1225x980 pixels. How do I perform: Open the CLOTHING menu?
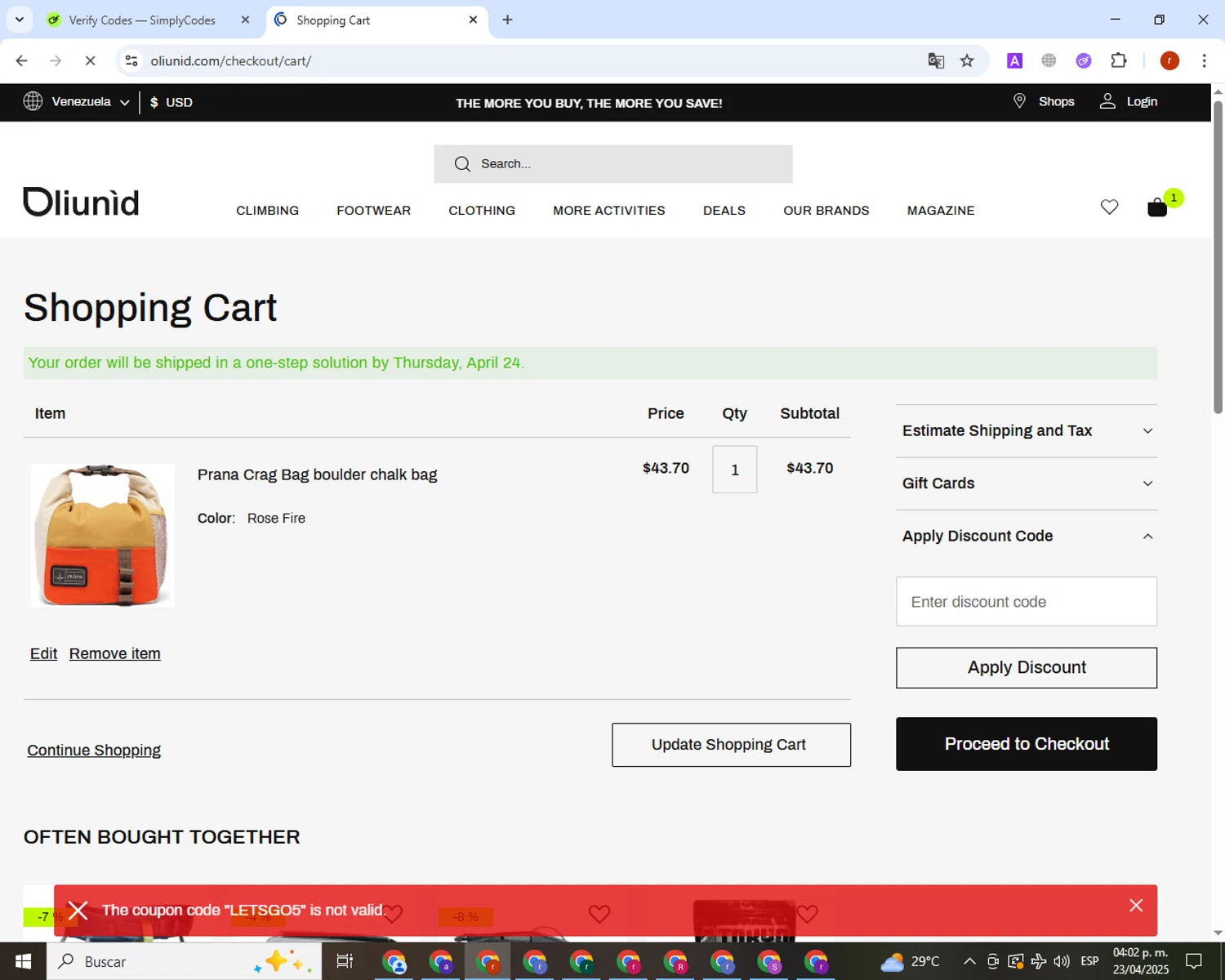482,211
